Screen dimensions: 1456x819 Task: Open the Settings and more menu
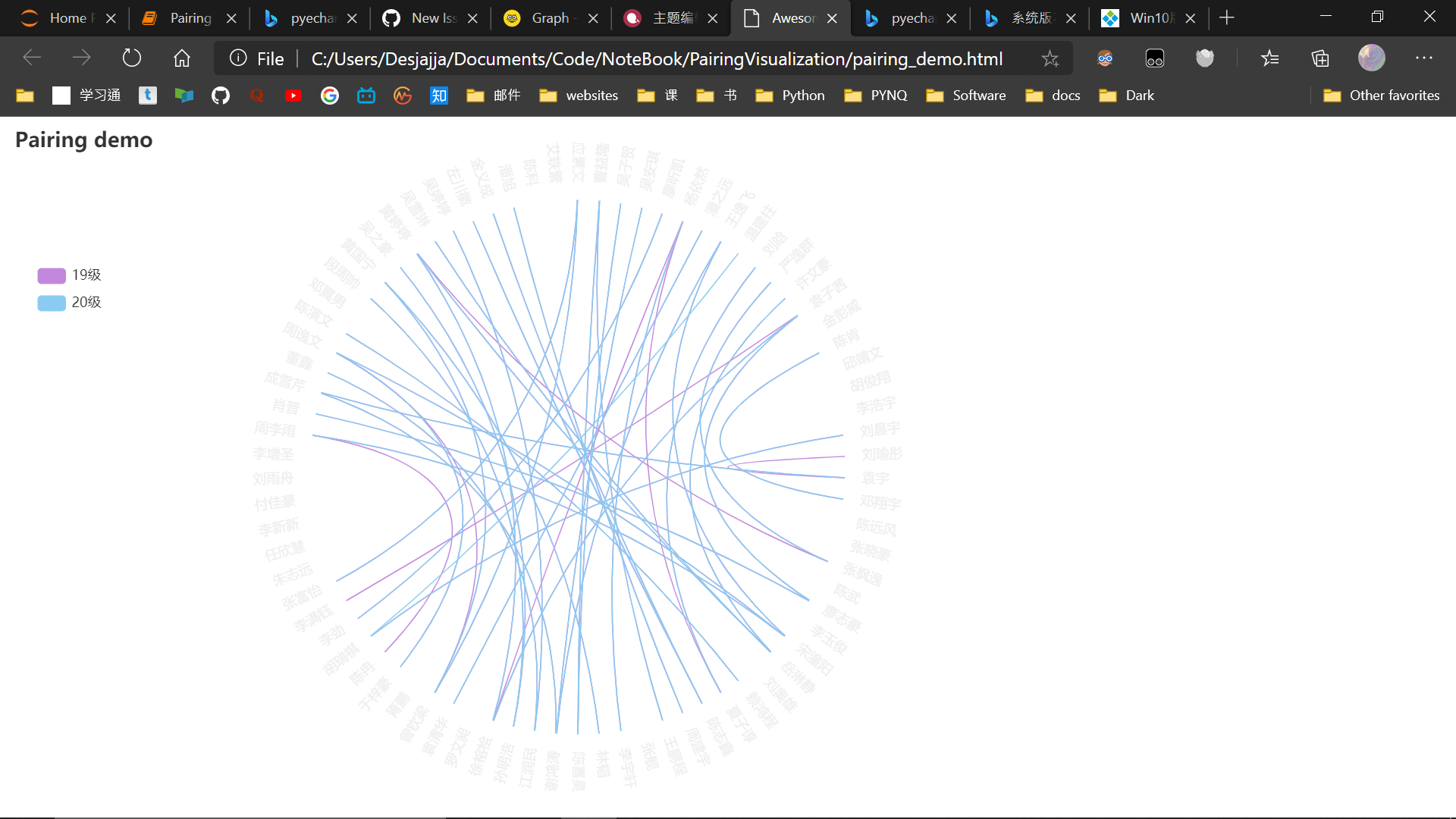coord(1425,58)
